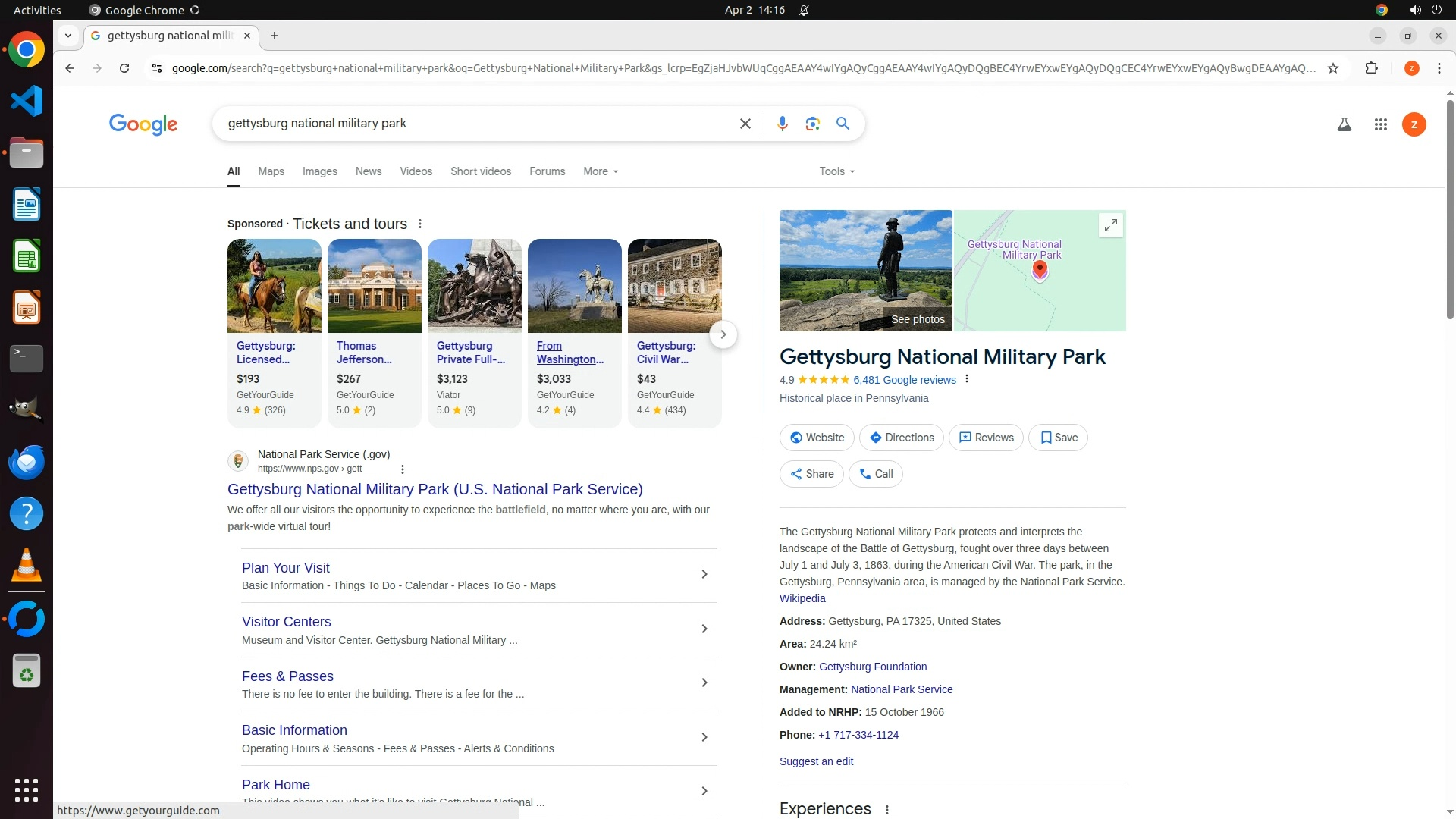Reload the current page
The width and height of the screenshot is (1456, 819).
pyautogui.click(x=124, y=68)
